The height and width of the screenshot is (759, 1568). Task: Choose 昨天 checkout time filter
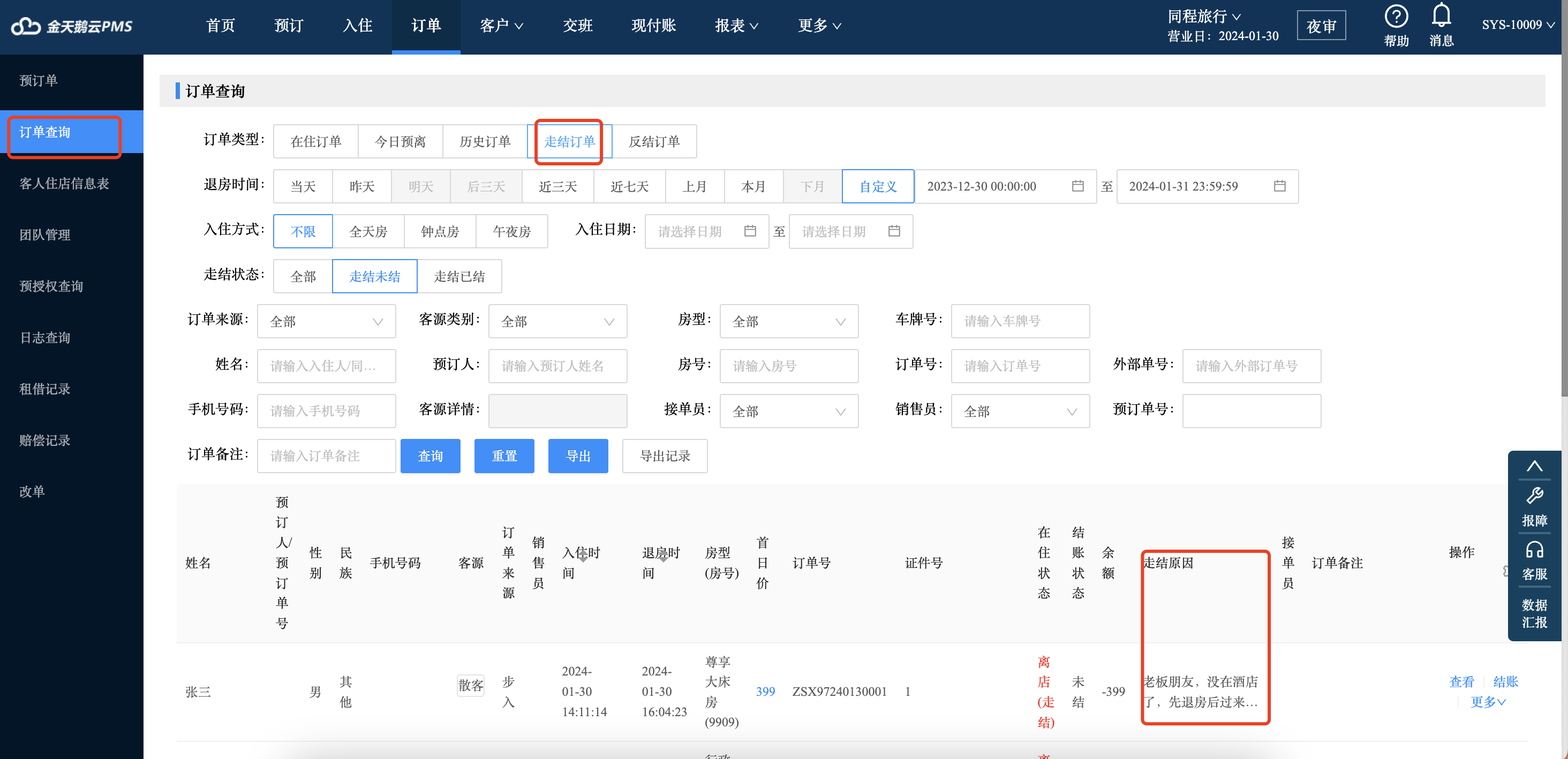tap(361, 187)
